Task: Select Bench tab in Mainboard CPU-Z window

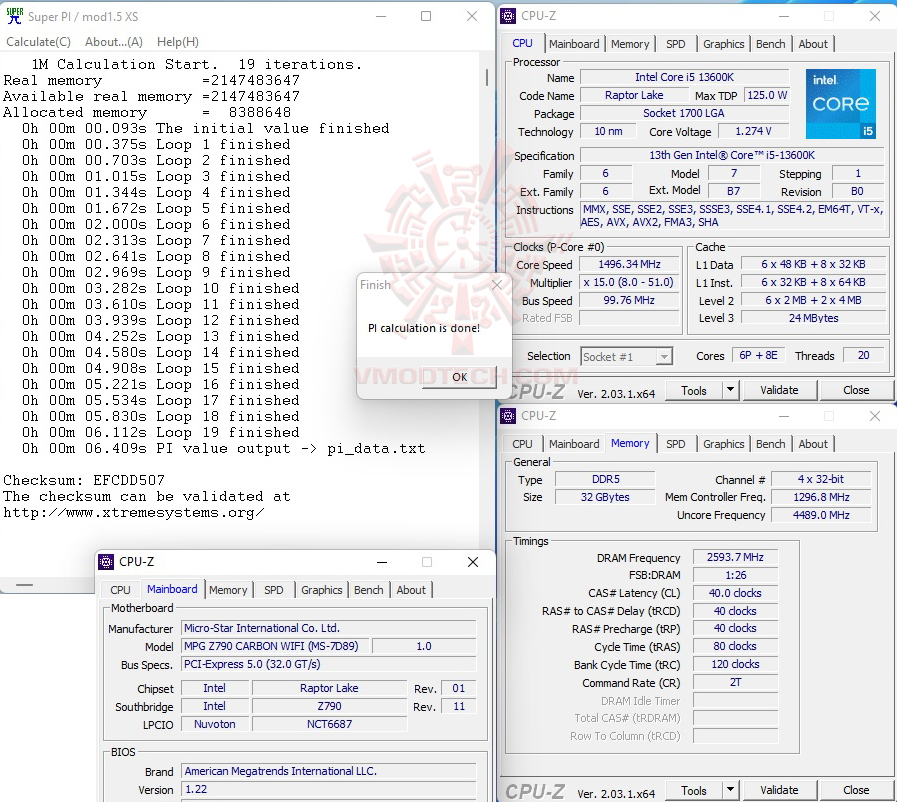Action: [x=368, y=590]
